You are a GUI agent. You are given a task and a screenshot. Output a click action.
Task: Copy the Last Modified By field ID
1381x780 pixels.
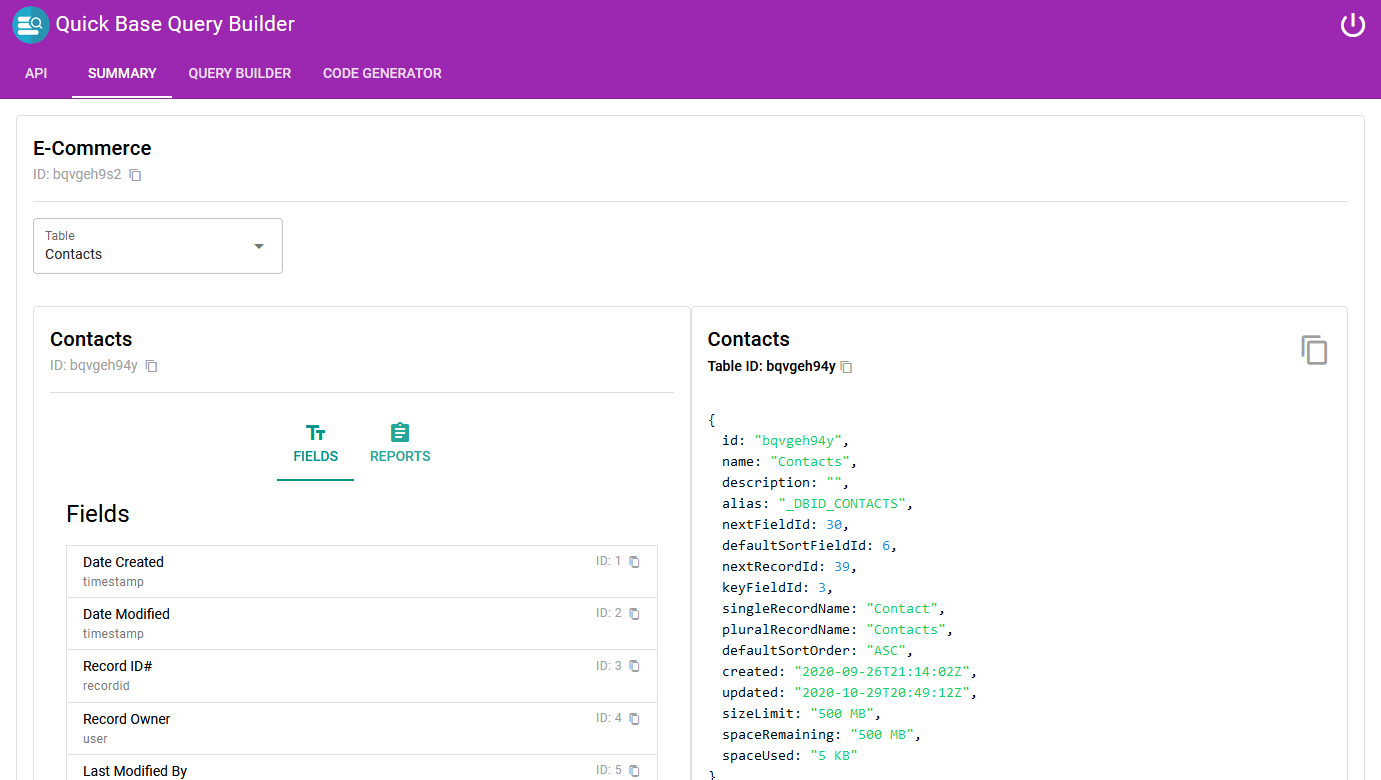point(634,770)
